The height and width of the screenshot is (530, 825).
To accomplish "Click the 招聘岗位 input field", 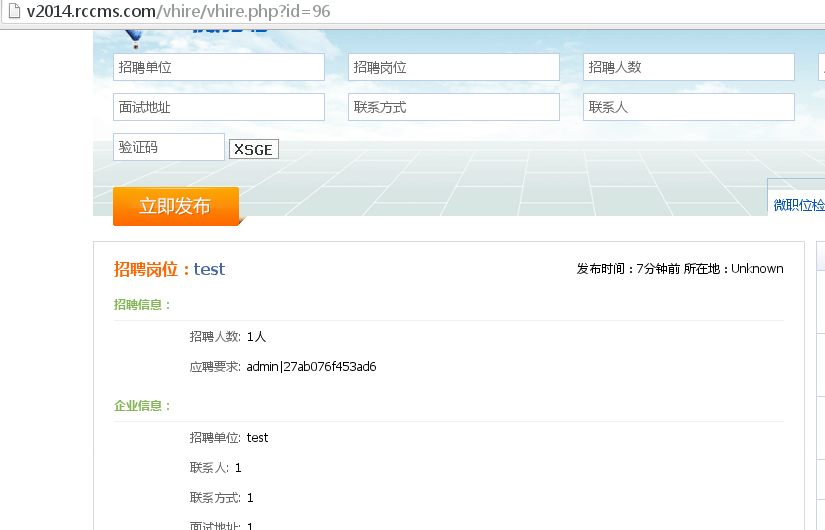I will pyautogui.click(x=454, y=67).
